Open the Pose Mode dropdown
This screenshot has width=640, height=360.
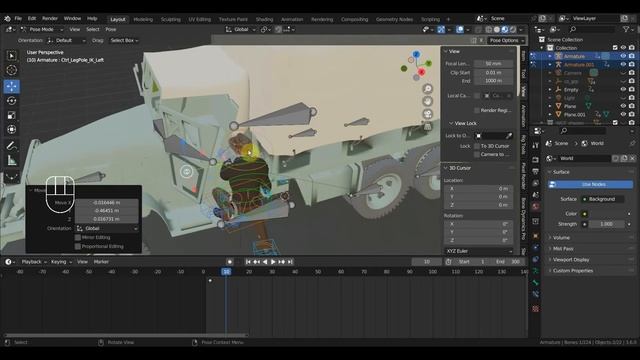coord(42,29)
